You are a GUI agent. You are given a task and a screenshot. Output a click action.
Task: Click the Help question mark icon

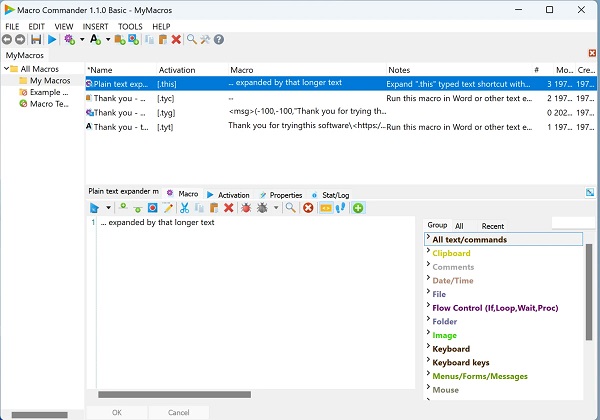218,39
